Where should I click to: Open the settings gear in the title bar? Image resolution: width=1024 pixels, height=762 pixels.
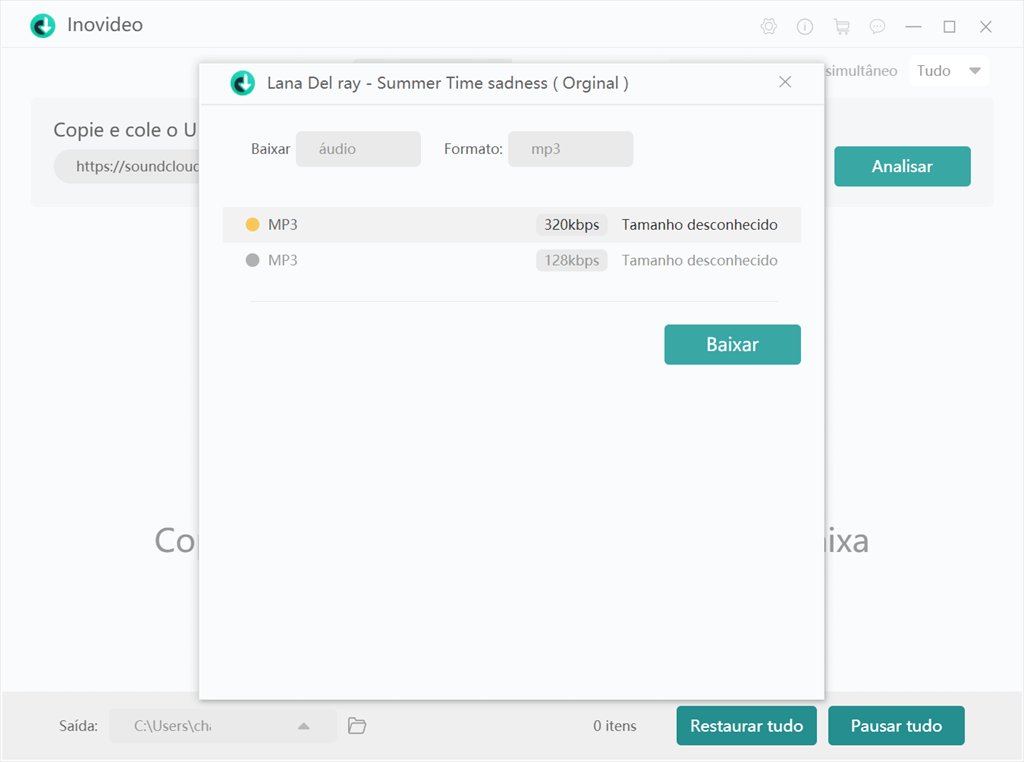(769, 26)
